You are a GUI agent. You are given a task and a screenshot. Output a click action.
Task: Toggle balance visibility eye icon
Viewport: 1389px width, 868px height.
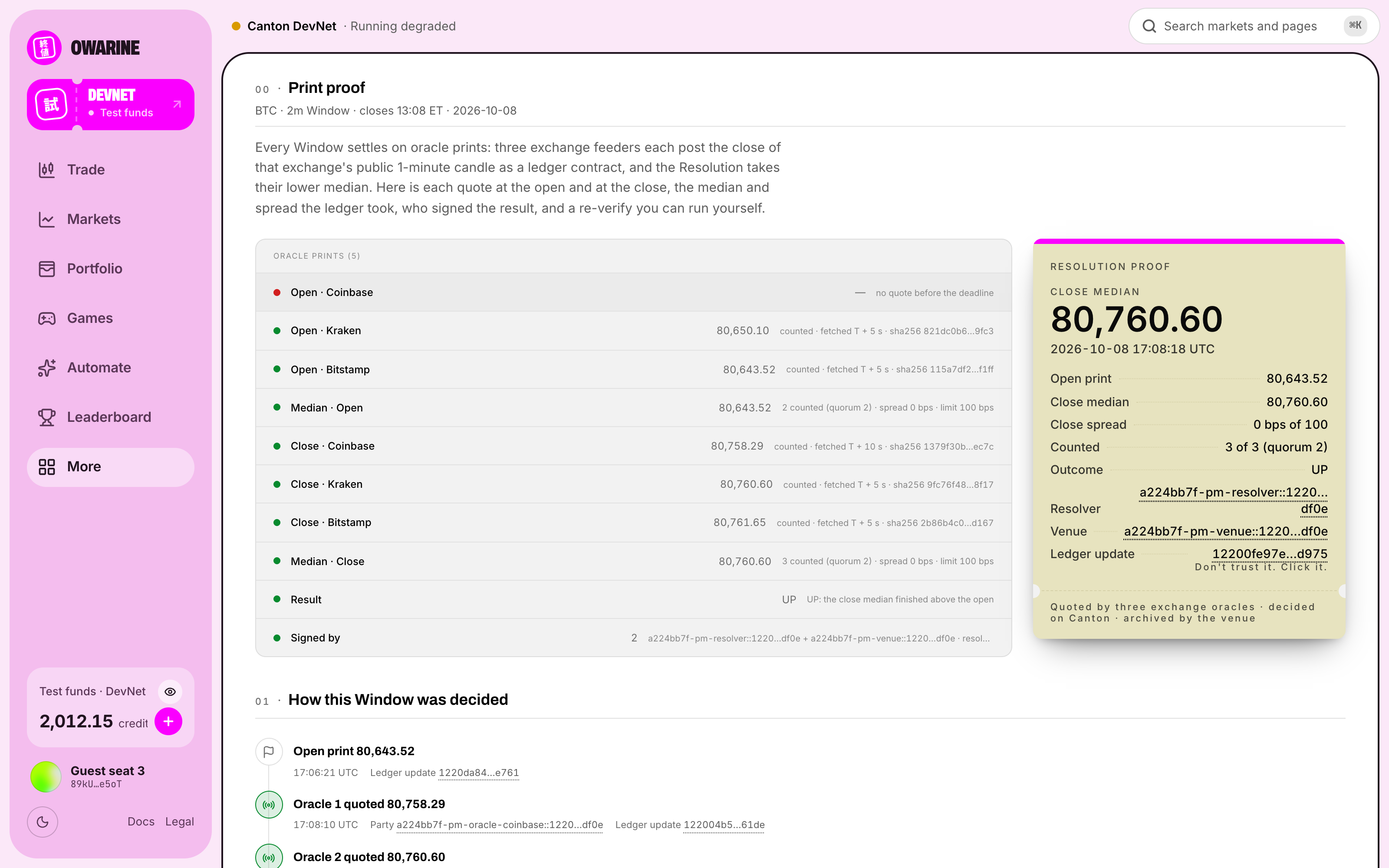point(170,692)
